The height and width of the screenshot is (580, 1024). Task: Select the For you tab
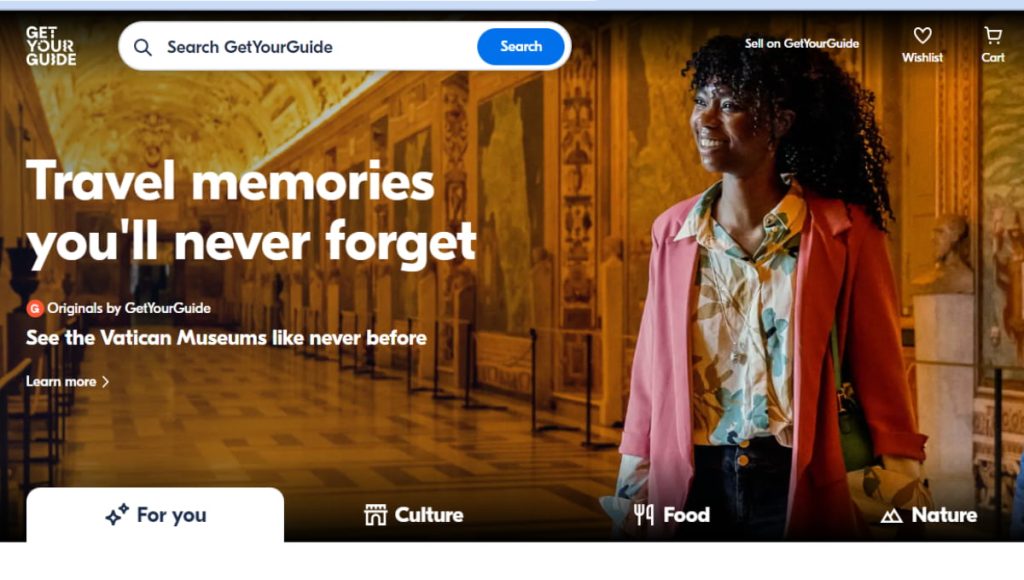pyautogui.click(x=155, y=515)
